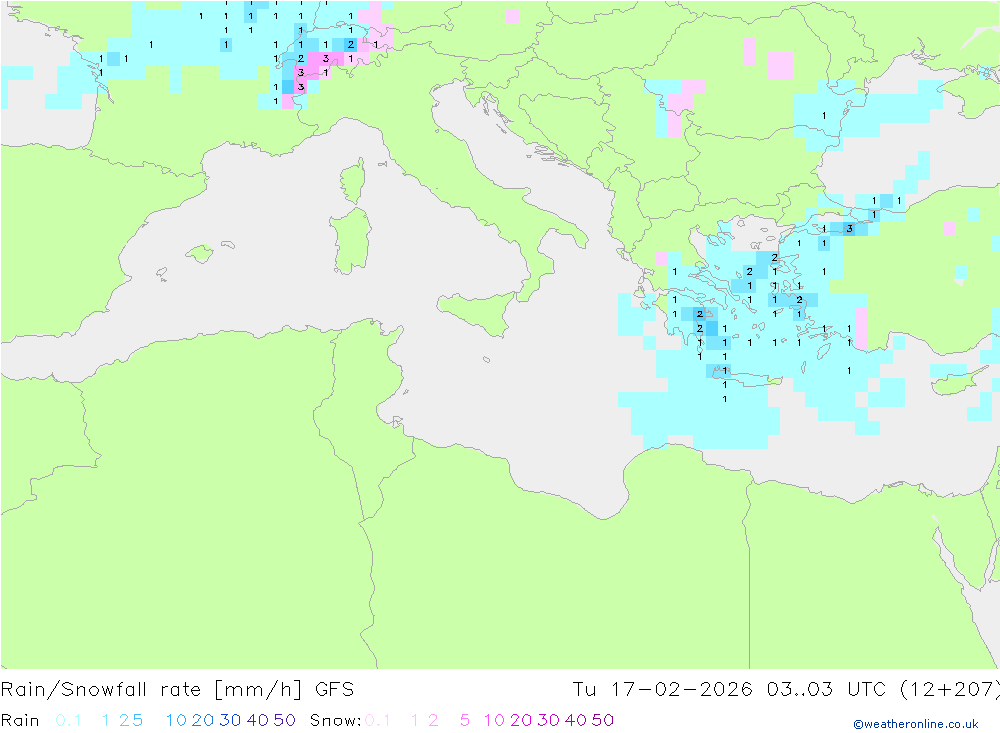The width and height of the screenshot is (1000, 733).
Task: Select the Snow 40 legend value
Action: (x=576, y=720)
